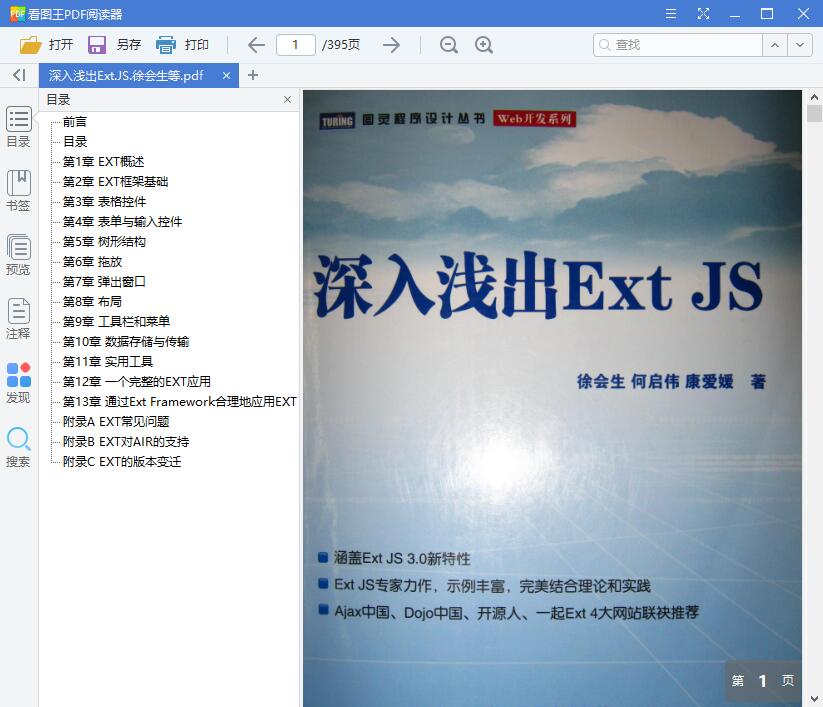This screenshot has width=823, height=707.
Task: Open the hamburger menu in title bar
Action: [x=671, y=14]
